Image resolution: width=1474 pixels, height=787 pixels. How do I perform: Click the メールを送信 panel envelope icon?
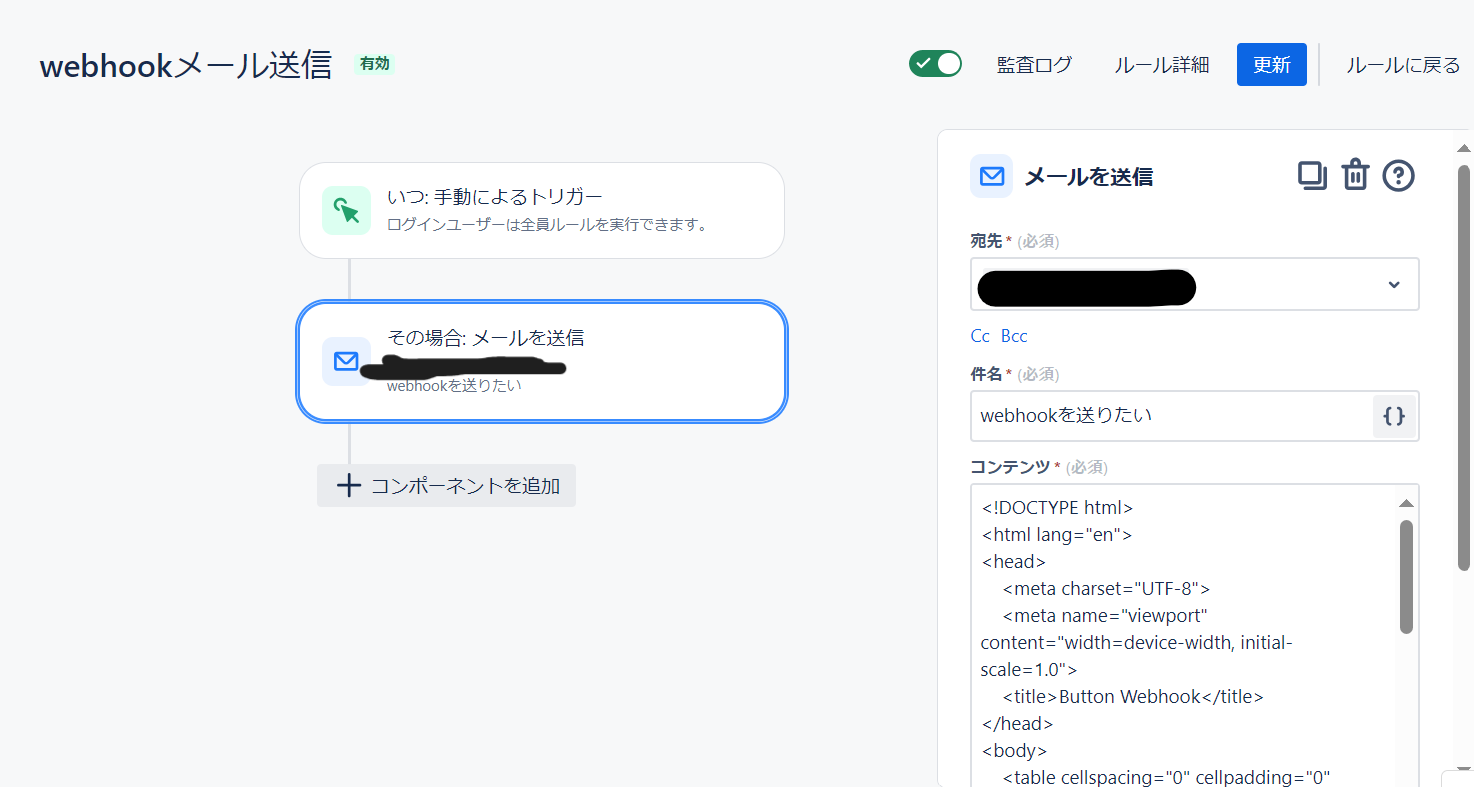click(991, 177)
